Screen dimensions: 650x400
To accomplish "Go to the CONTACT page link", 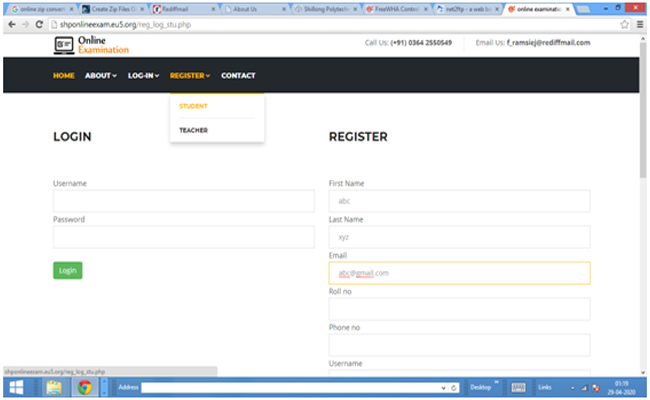I will click(238, 76).
